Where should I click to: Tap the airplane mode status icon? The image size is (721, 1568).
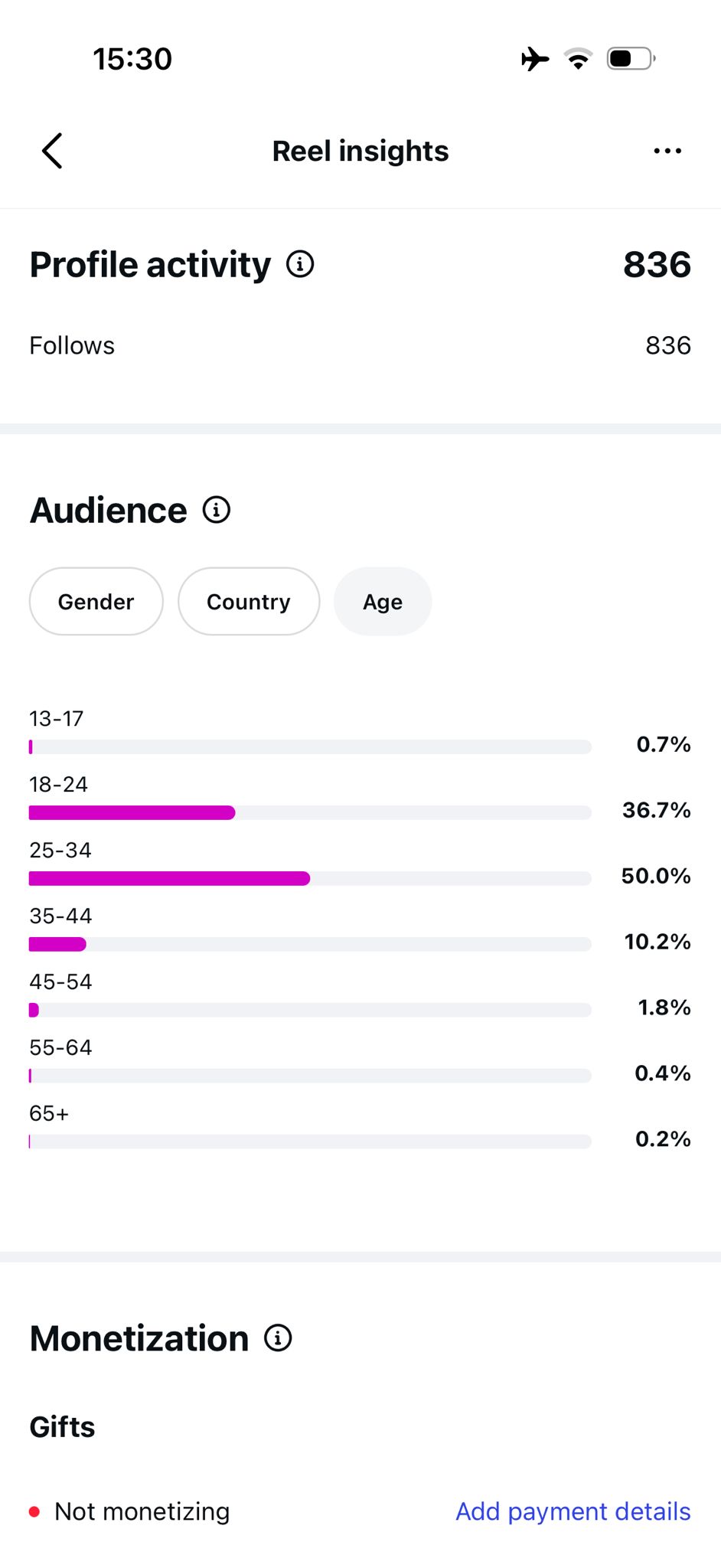[x=535, y=59]
